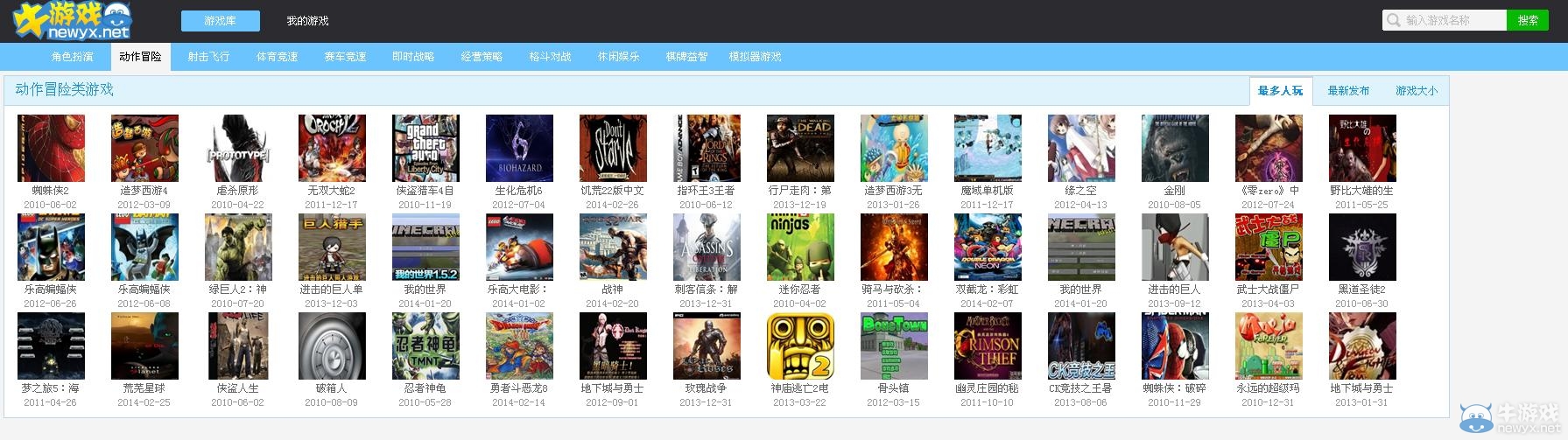Screen dimensions: 1568x440
Task: Sort by 游戏大小 tab
Action: [1416, 90]
